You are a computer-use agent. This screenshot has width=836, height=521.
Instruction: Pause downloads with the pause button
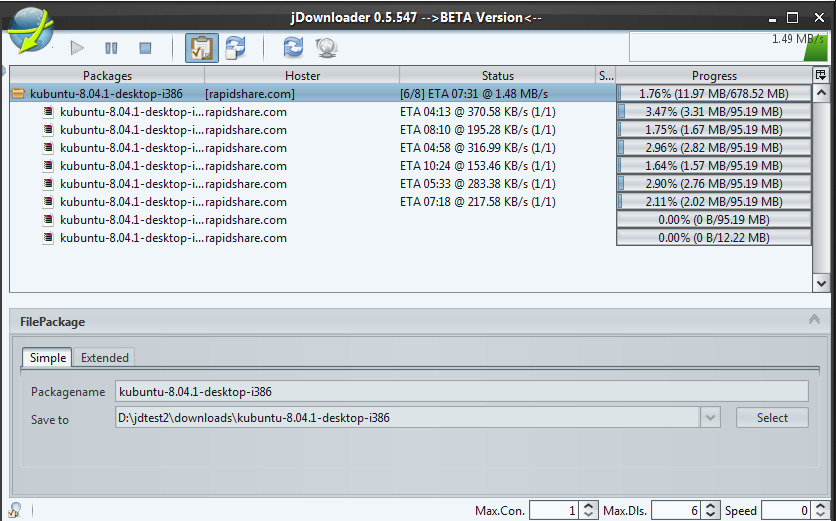[111, 48]
